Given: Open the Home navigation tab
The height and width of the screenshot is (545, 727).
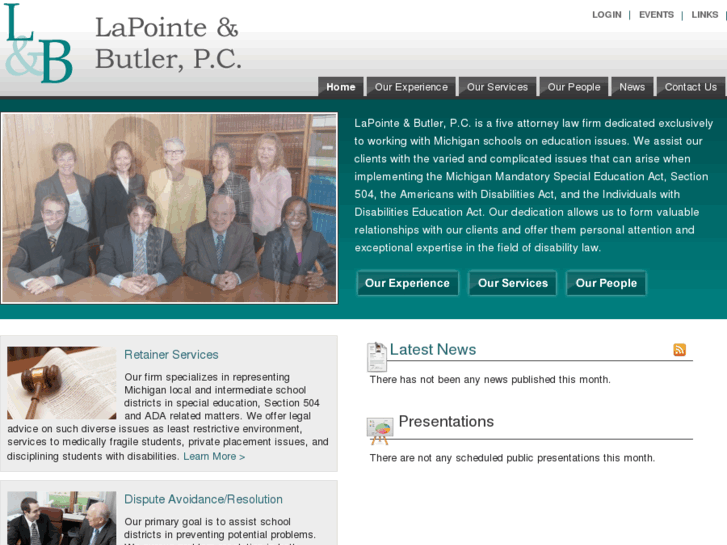Looking at the screenshot, I should [x=341, y=87].
